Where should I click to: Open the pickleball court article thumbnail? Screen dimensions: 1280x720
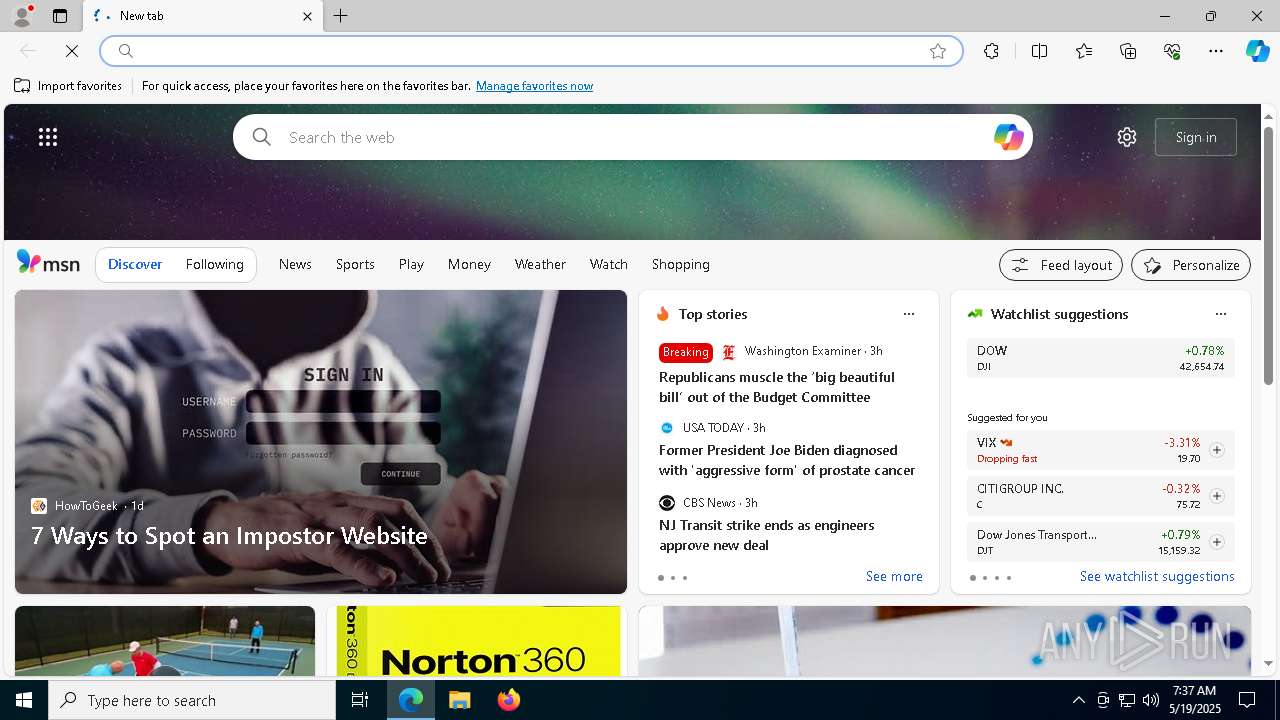[165, 641]
